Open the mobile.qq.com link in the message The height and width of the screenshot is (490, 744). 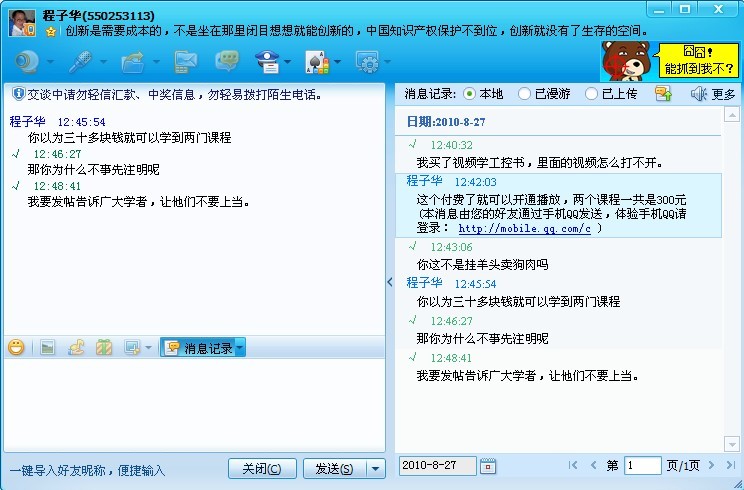(x=525, y=229)
